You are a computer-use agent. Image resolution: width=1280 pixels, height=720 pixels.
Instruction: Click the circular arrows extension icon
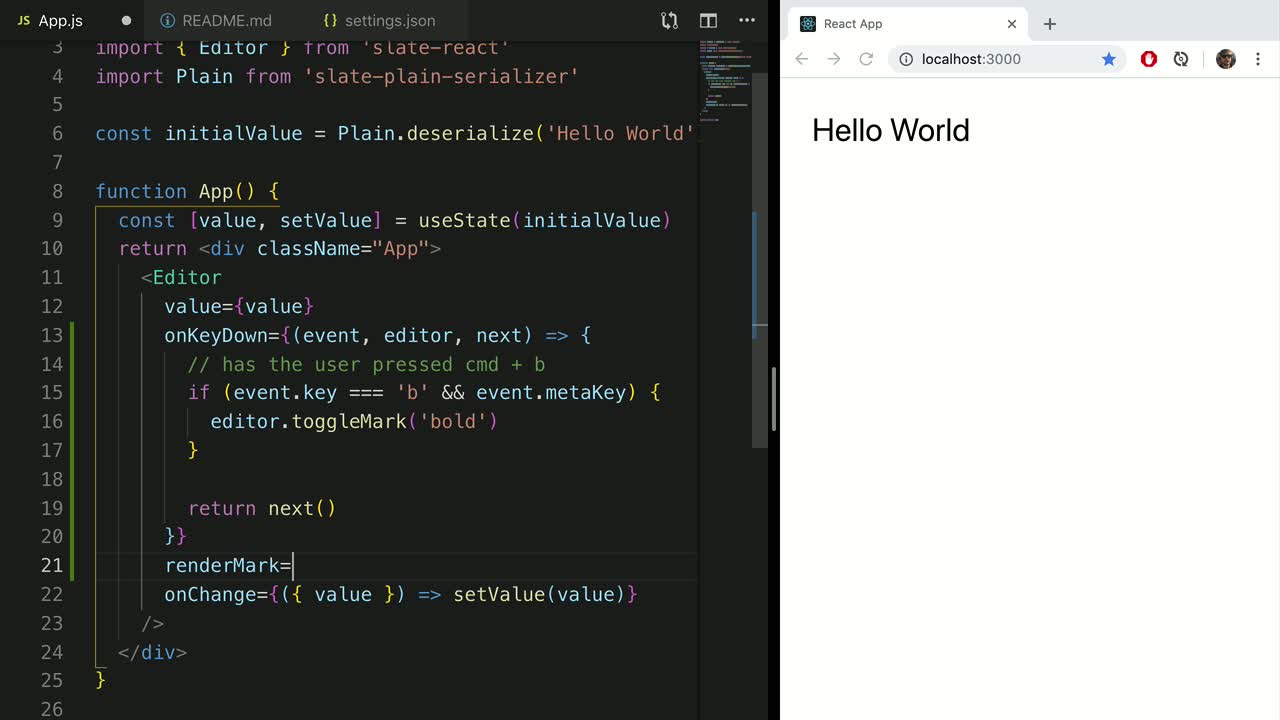1181,59
